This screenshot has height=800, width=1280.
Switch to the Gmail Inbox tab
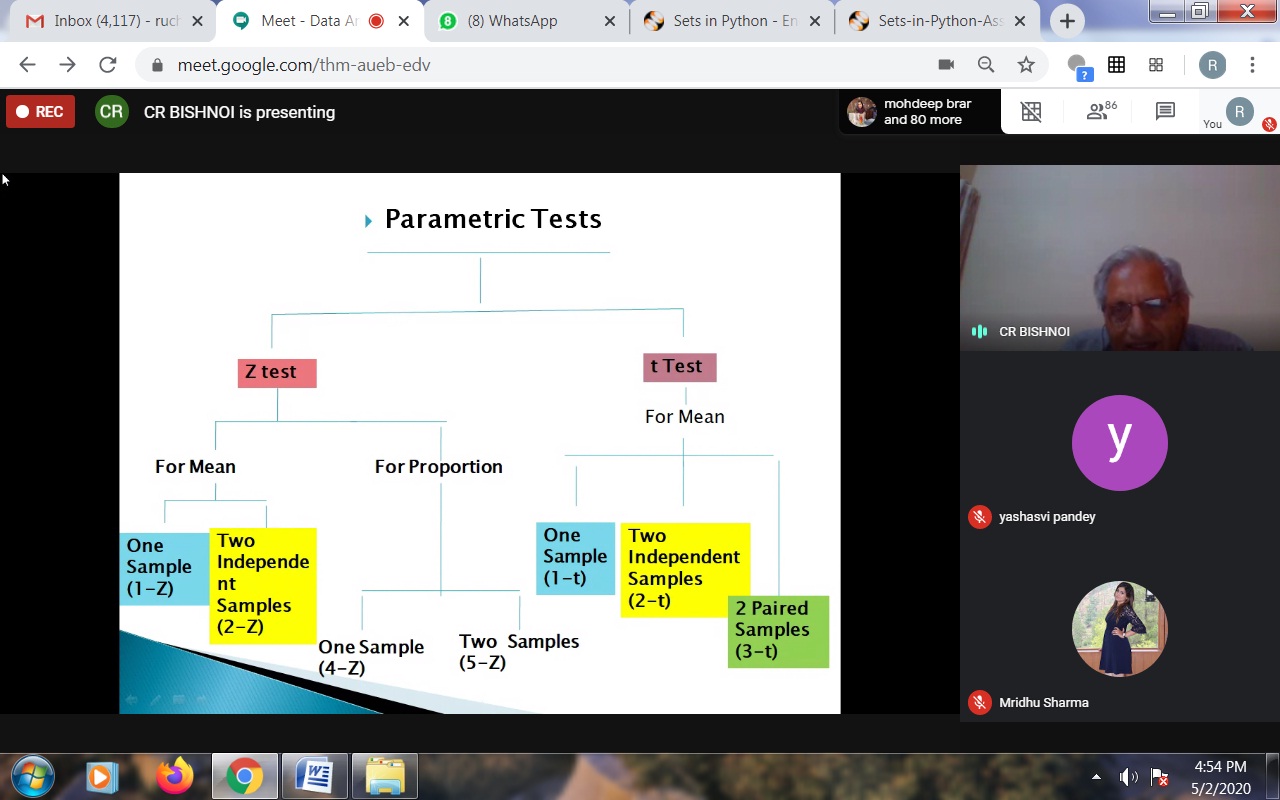point(115,21)
